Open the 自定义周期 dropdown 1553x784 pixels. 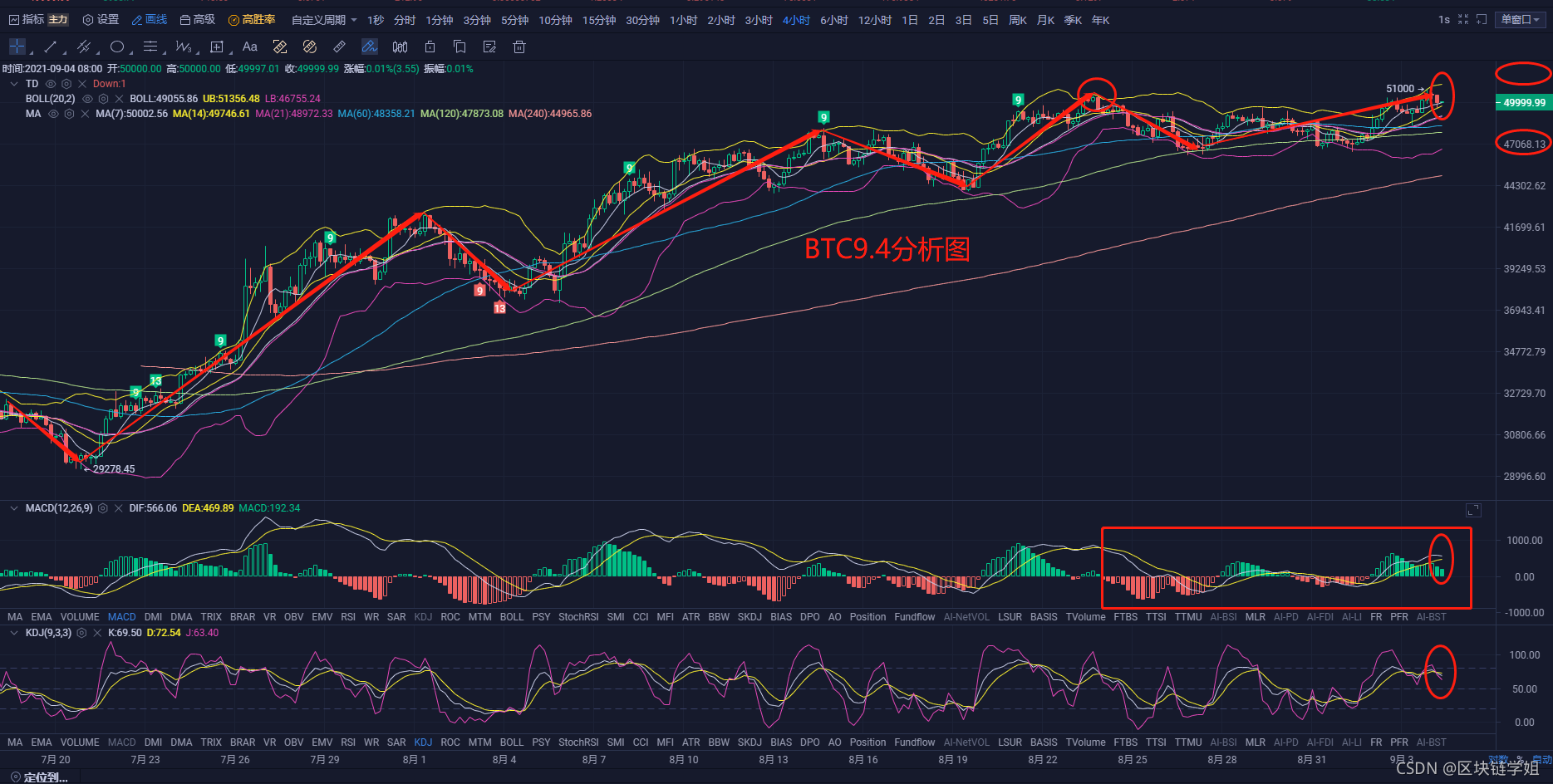324,20
